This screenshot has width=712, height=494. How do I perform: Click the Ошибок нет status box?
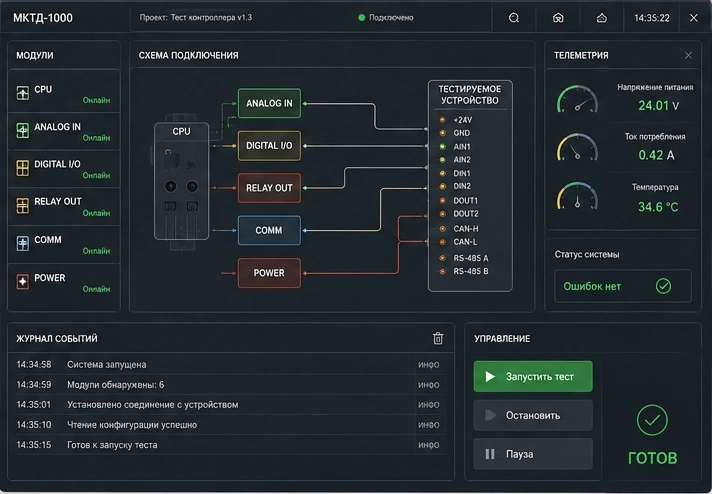[x=623, y=286]
